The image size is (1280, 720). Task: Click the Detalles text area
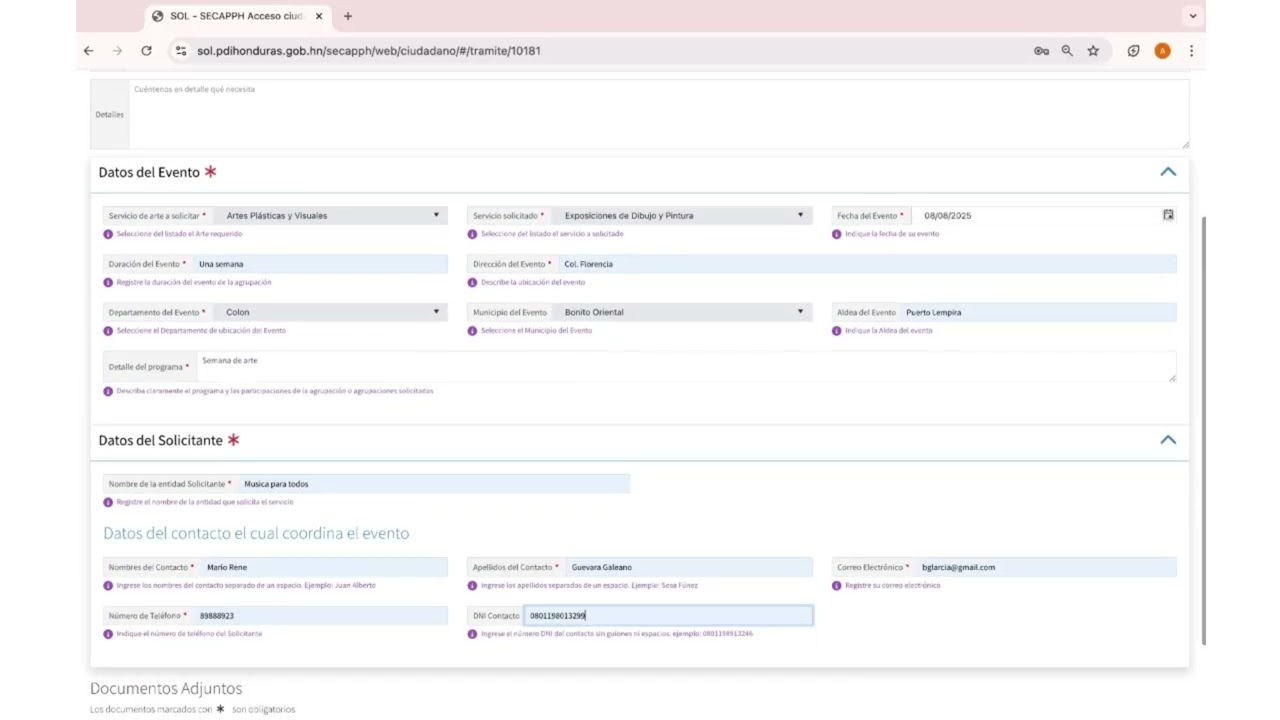point(659,115)
